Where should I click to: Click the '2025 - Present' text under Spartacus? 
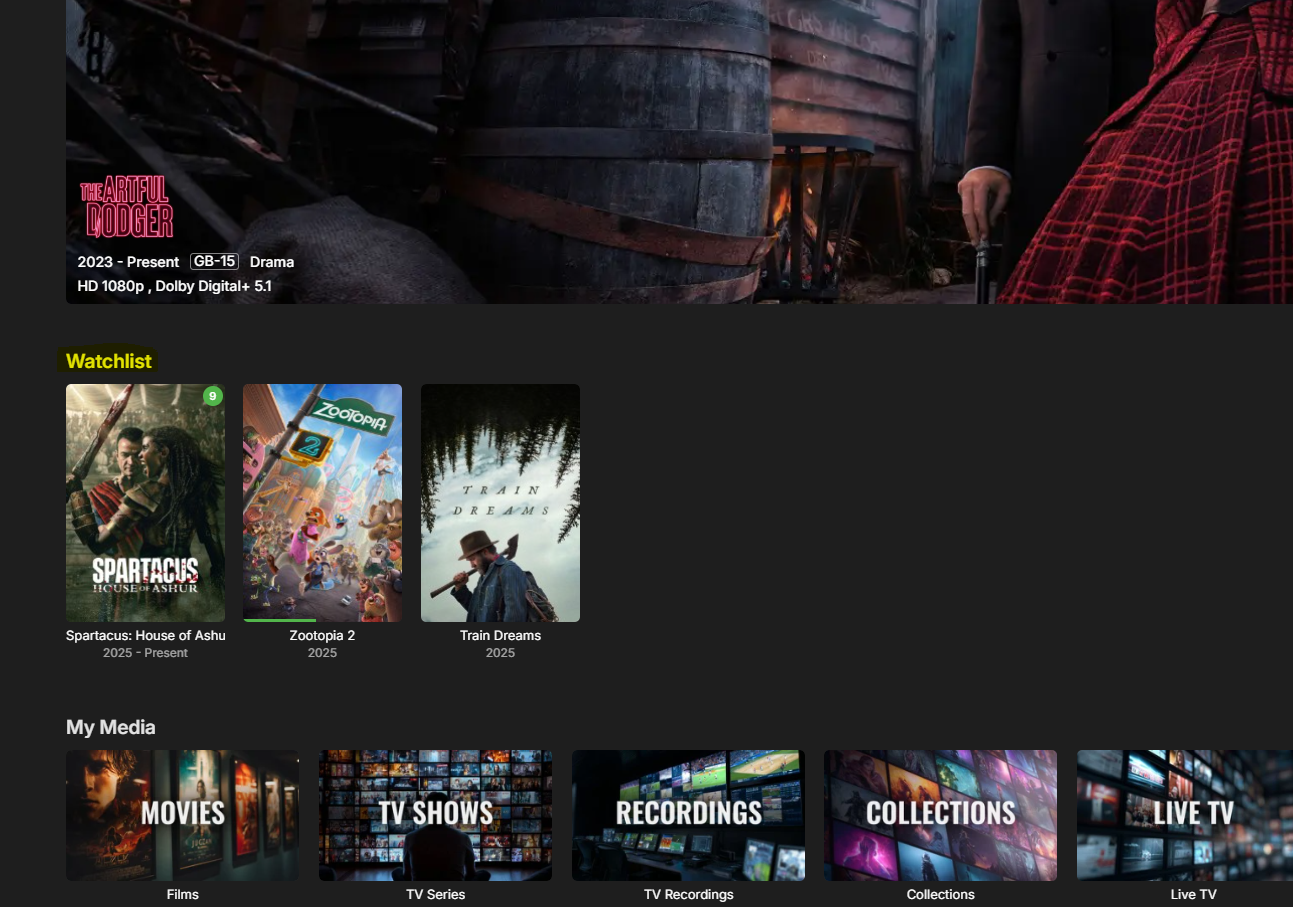coord(145,653)
